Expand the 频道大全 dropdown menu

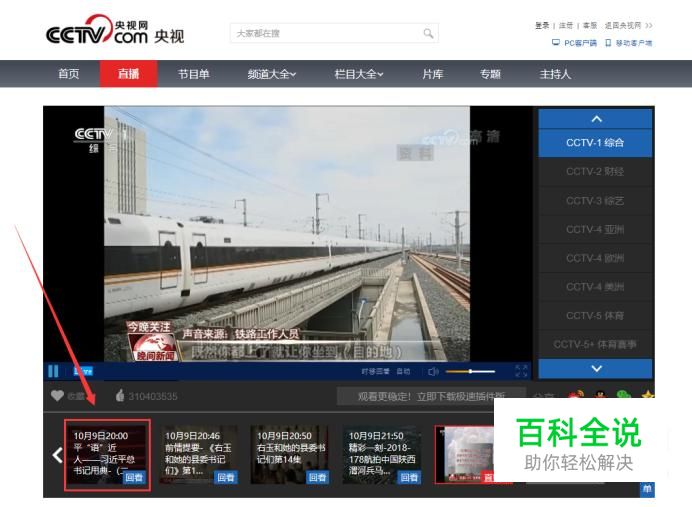271,74
